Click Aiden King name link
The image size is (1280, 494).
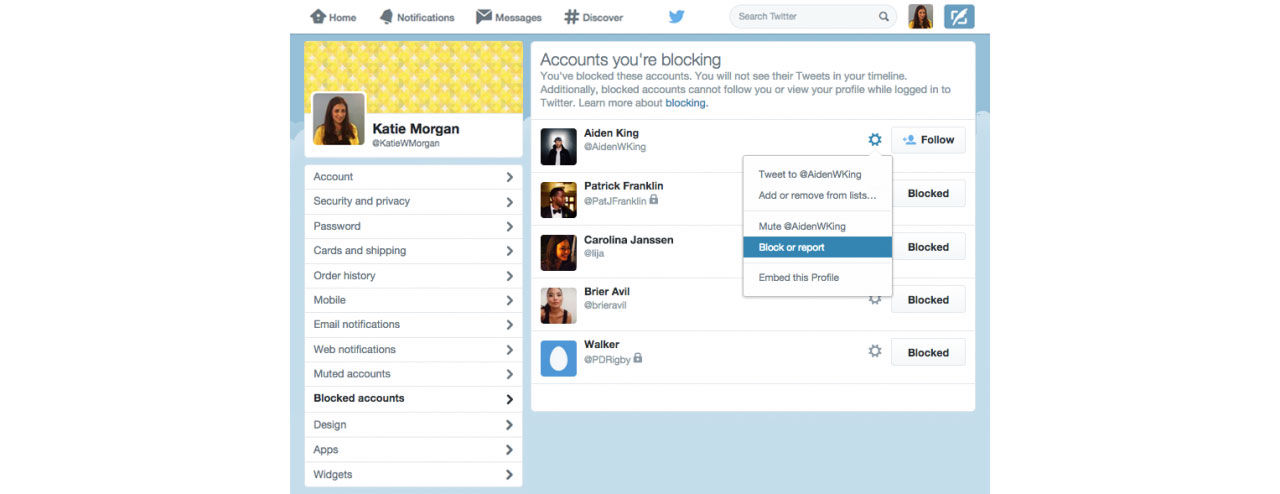coord(611,133)
